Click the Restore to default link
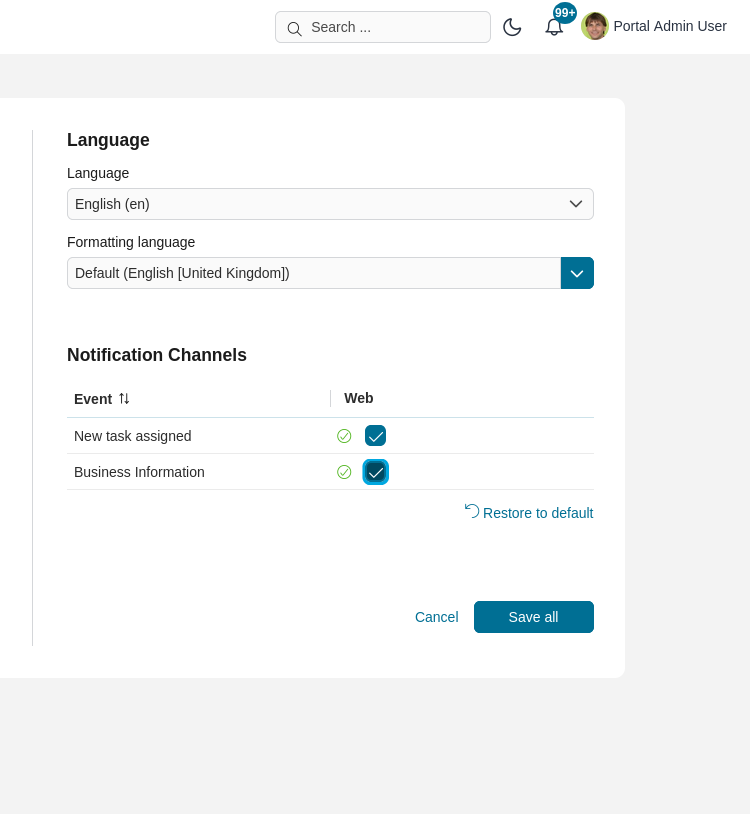The height and width of the screenshot is (814, 750). pyautogui.click(x=538, y=513)
